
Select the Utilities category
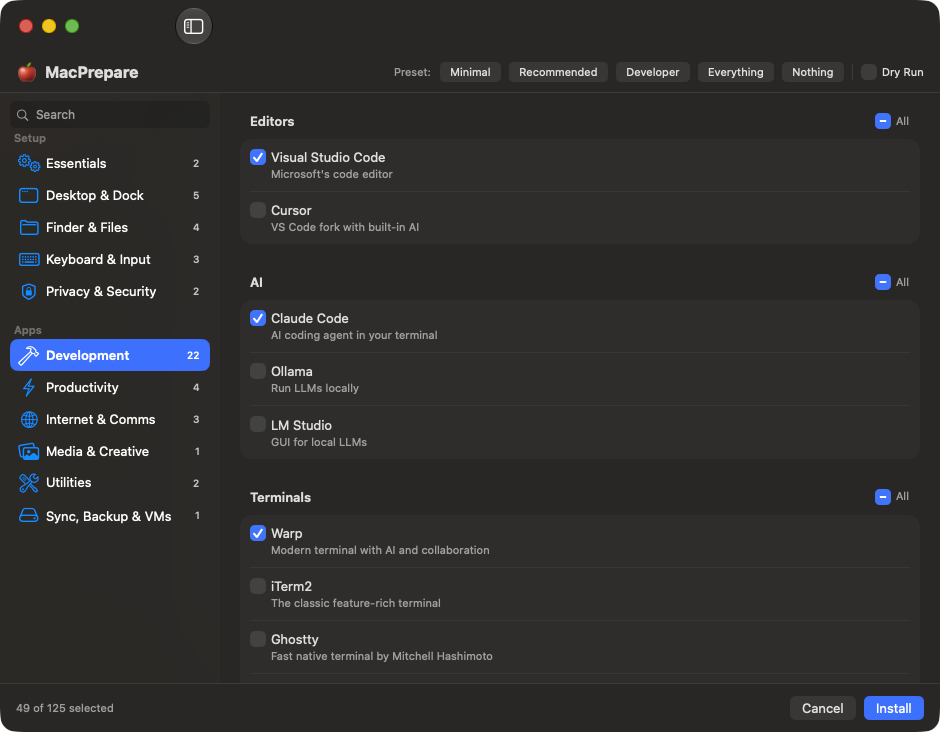[110, 483]
